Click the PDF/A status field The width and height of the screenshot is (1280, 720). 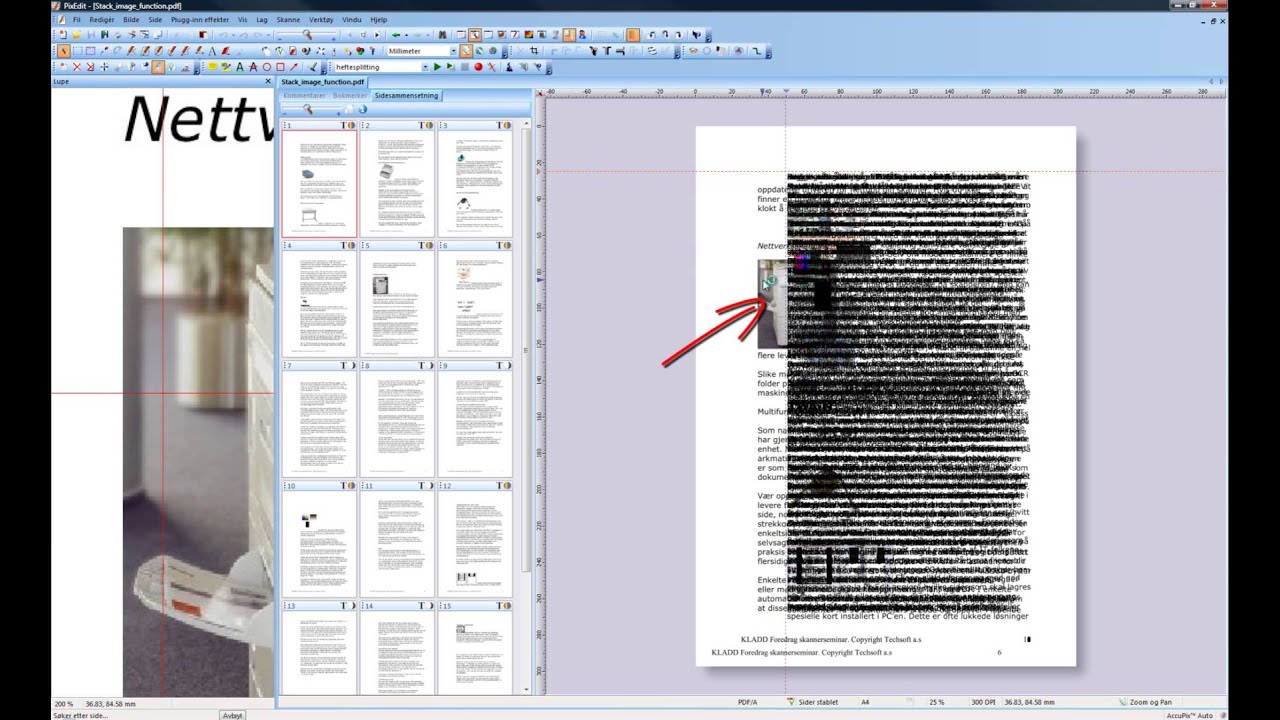[747, 703]
